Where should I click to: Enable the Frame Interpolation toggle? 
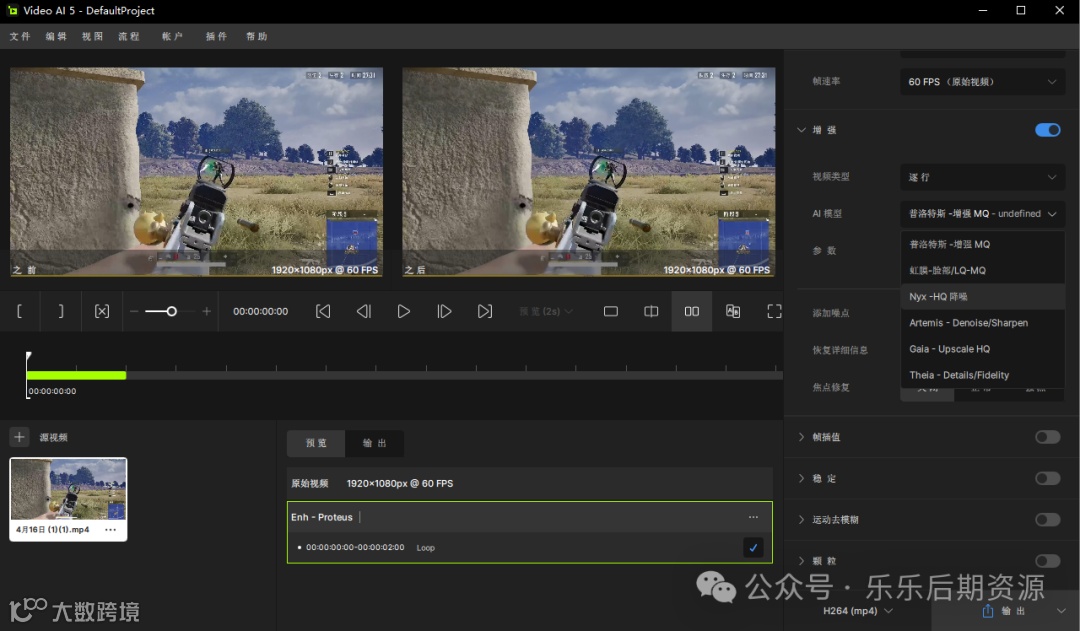1048,437
